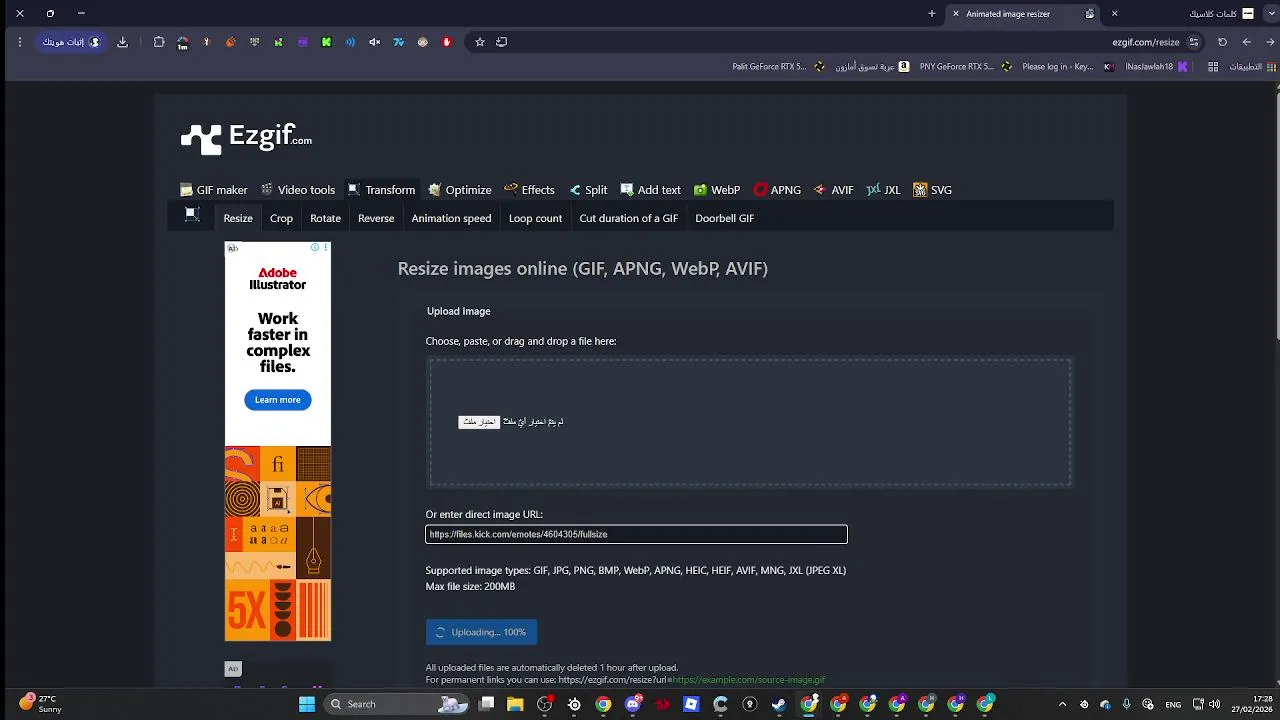
Task: Open the extensions puzzle icon
Action: (x=158, y=42)
